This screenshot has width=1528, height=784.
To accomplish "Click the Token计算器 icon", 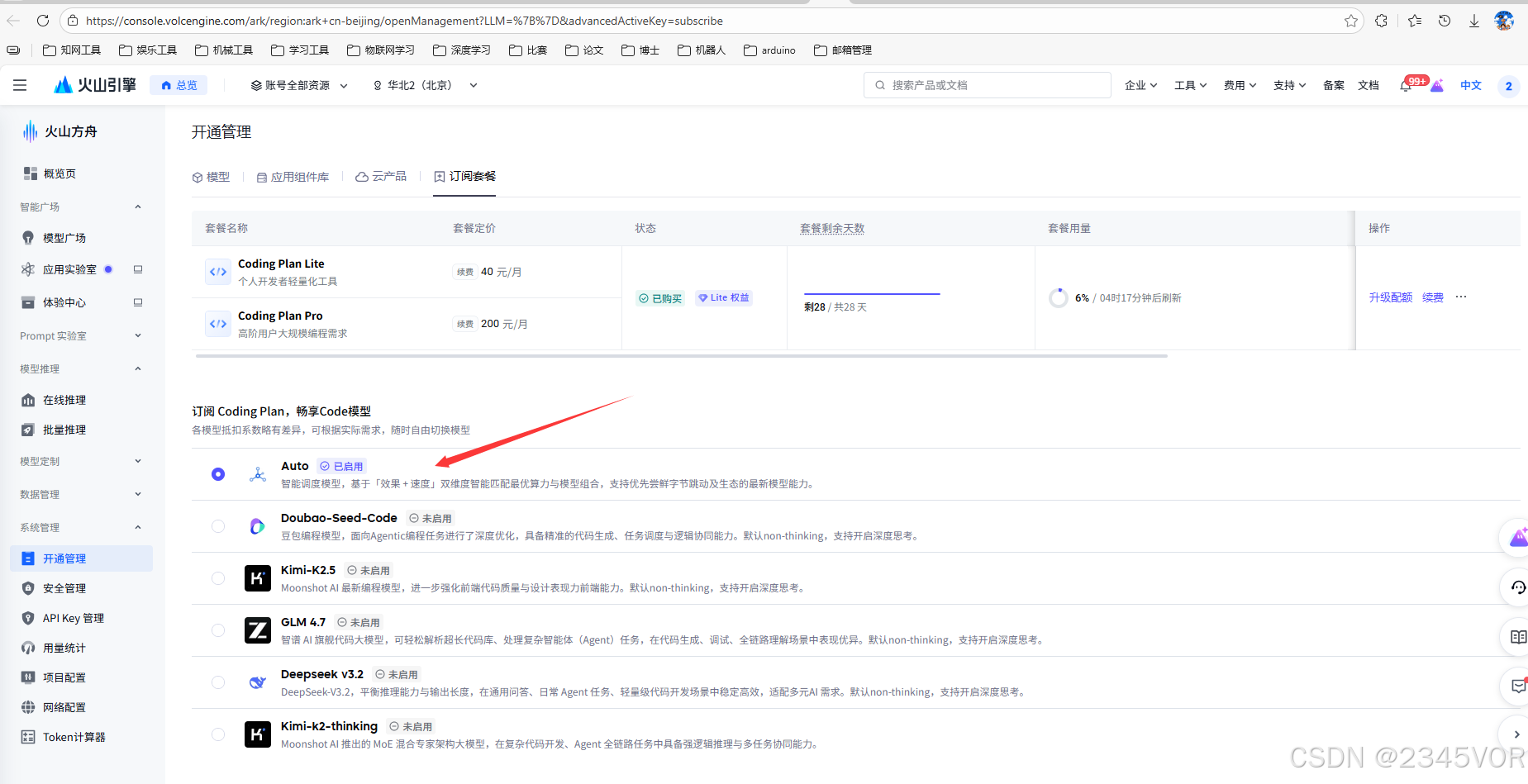I will pos(28,737).
